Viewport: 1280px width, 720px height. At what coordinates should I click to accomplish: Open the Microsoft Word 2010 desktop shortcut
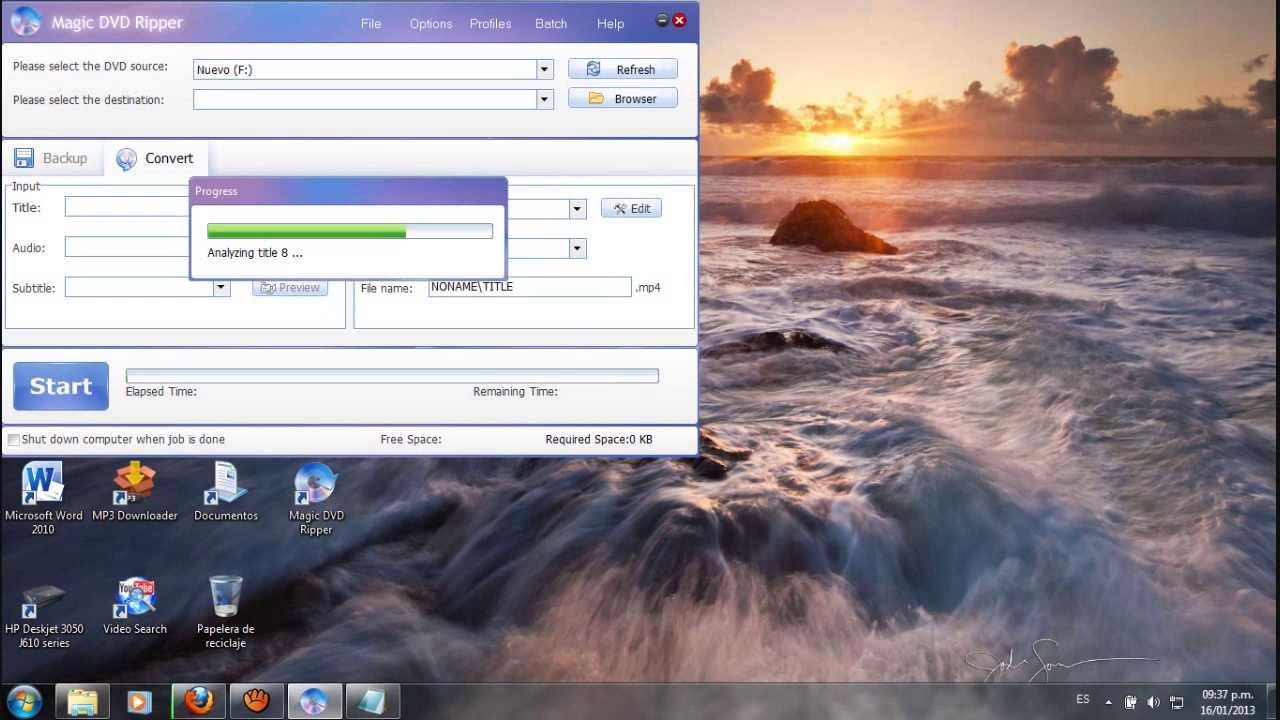tap(43, 497)
